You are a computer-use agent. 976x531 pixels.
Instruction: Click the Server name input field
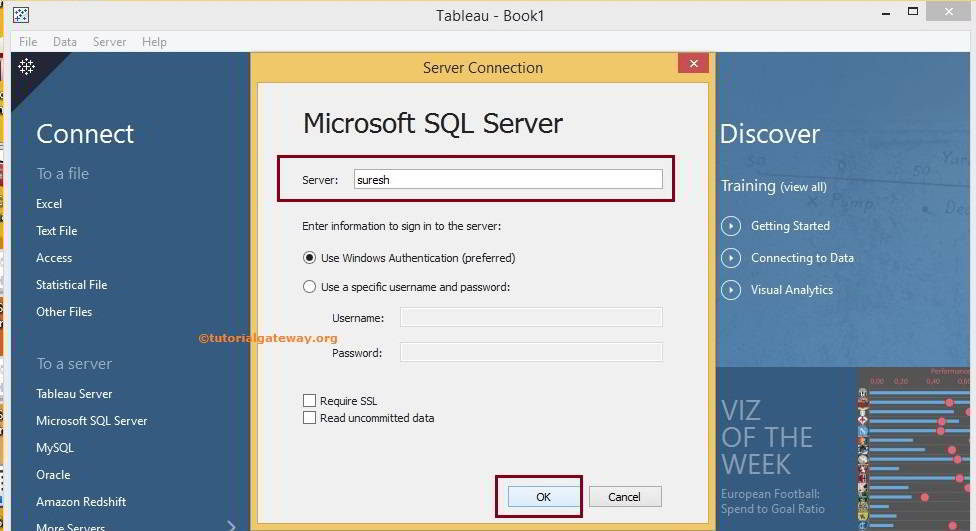click(x=508, y=179)
